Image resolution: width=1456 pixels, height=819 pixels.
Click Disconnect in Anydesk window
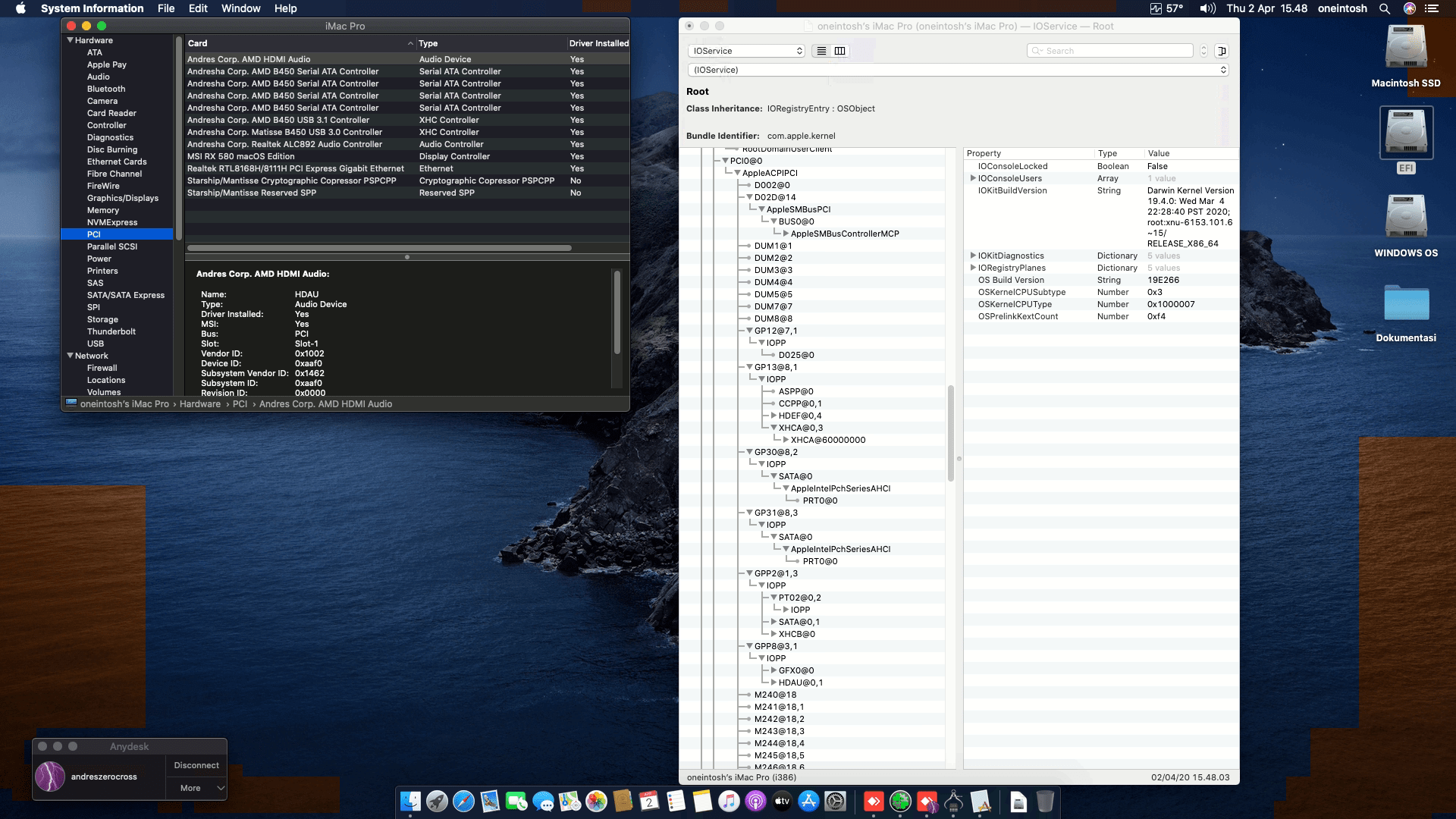tap(196, 765)
